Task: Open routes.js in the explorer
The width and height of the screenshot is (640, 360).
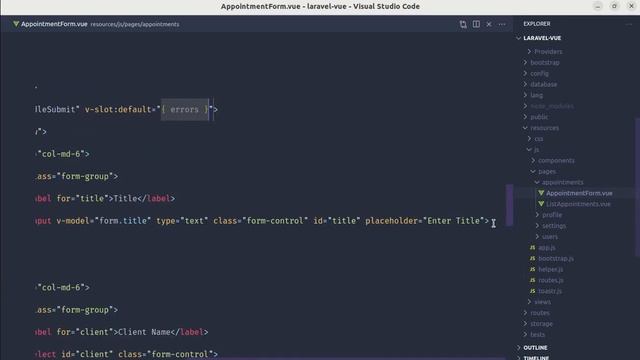Action: 551,280
